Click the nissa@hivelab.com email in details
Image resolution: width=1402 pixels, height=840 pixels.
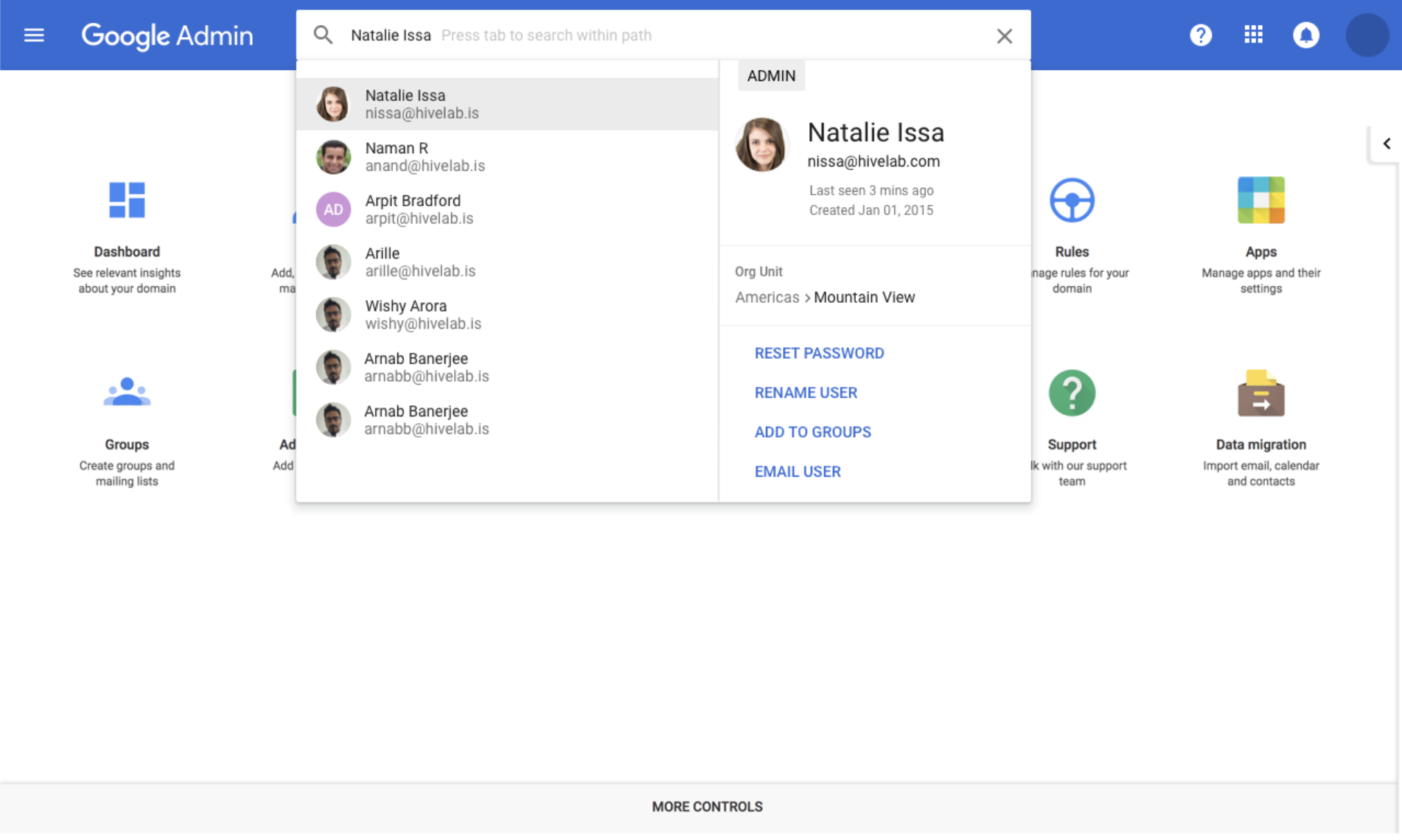[x=873, y=161]
